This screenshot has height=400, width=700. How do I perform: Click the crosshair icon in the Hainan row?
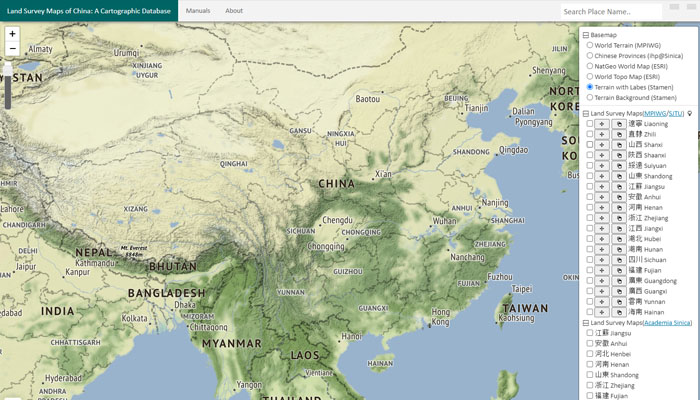tap(602, 312)
